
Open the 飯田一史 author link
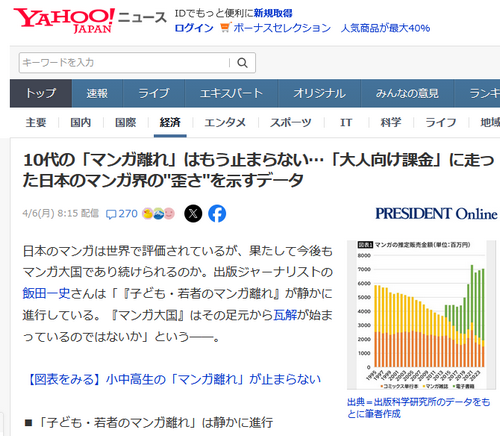[x=46, y=293]
